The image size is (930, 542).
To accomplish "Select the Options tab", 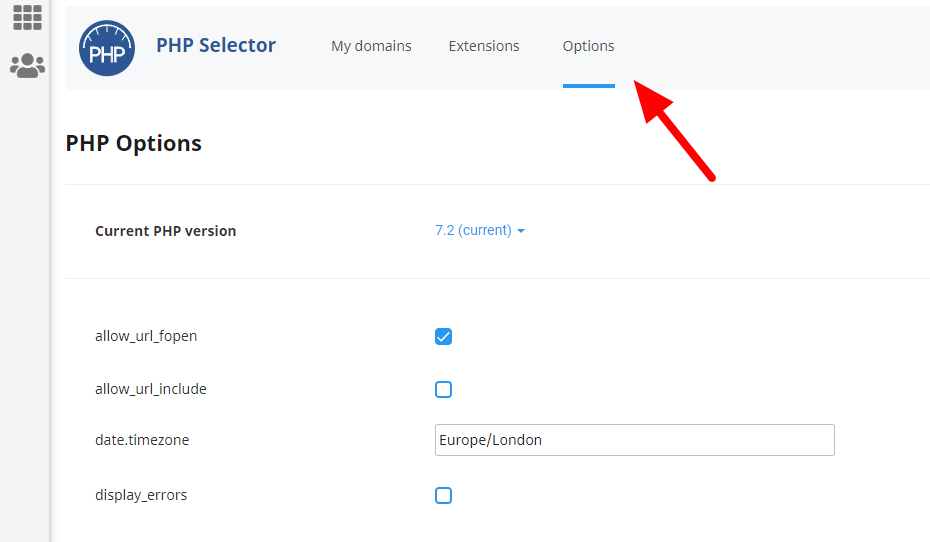I will (x=588, y=46).
